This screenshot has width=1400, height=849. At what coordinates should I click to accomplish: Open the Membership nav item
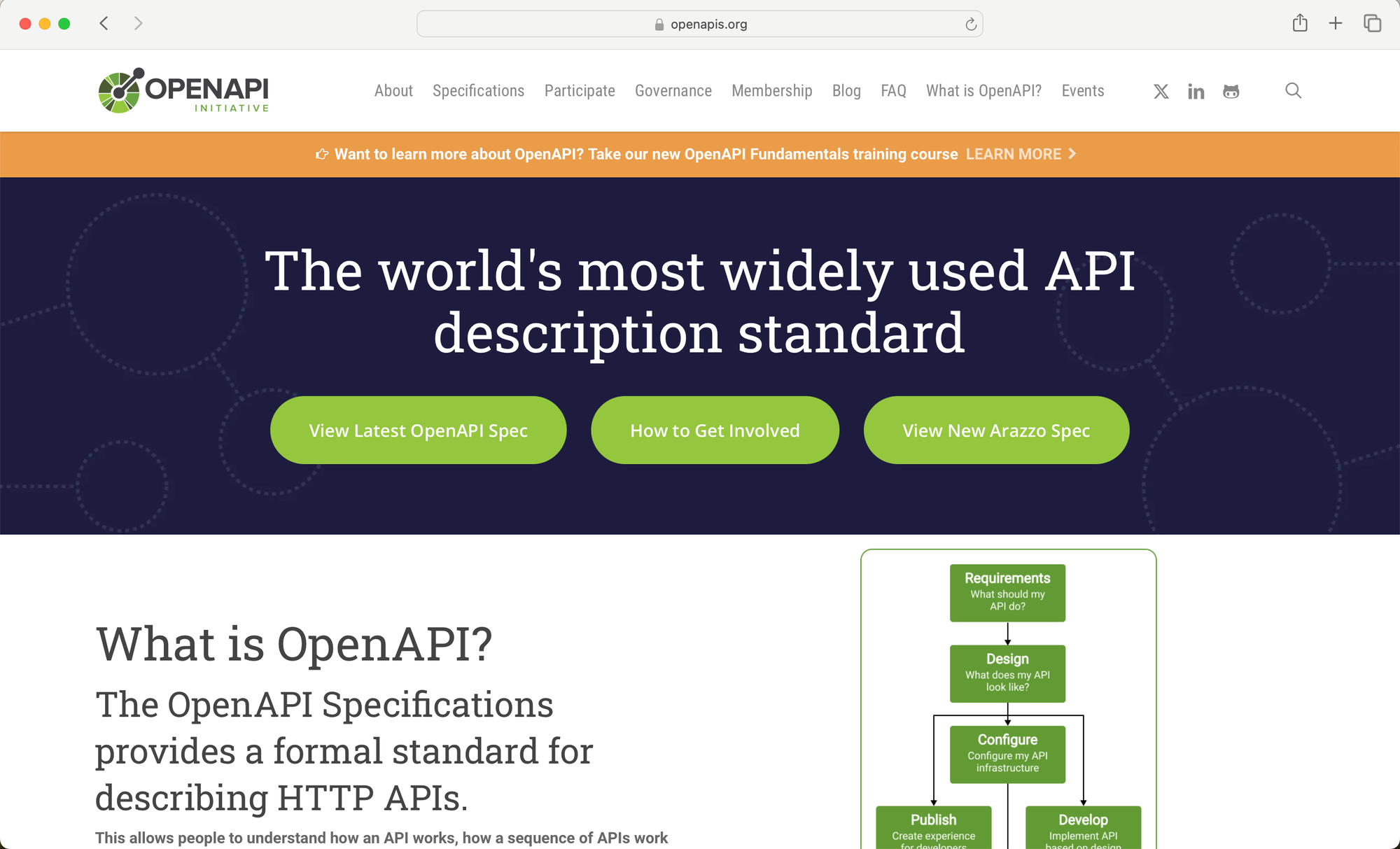771,91
